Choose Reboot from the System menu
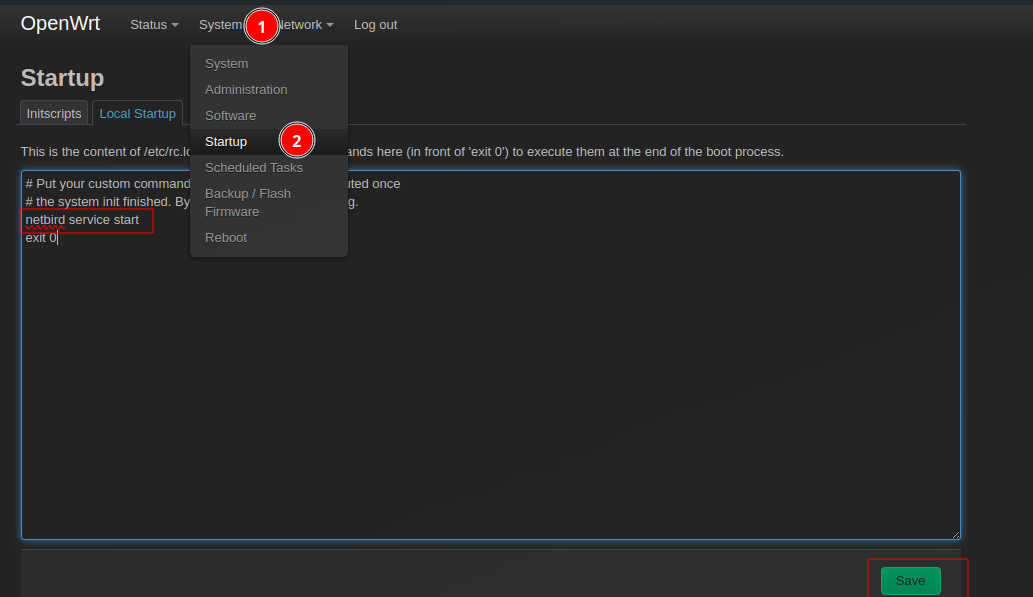 pos(226,237)
